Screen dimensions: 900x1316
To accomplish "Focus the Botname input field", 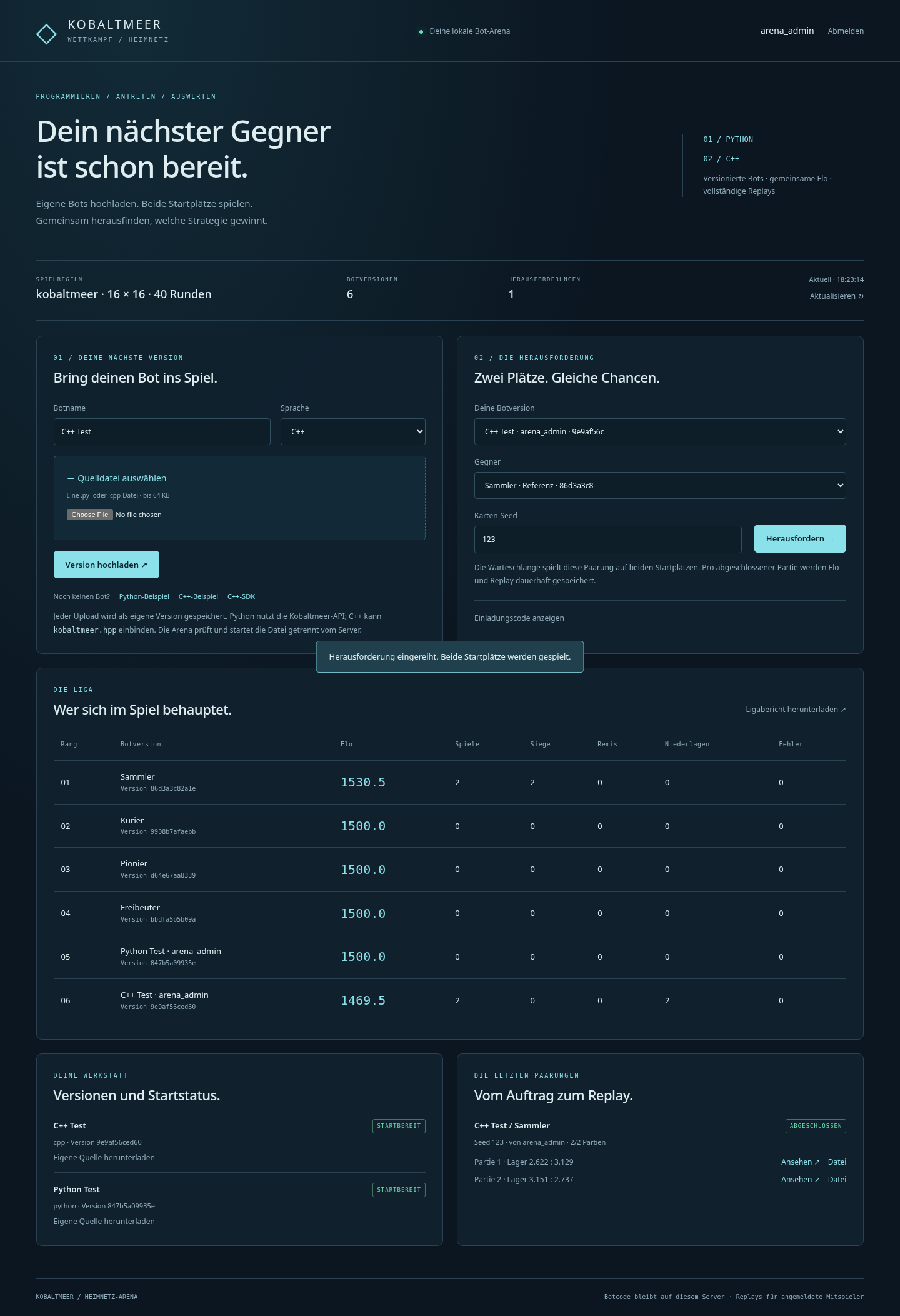I will coord(162,432).
